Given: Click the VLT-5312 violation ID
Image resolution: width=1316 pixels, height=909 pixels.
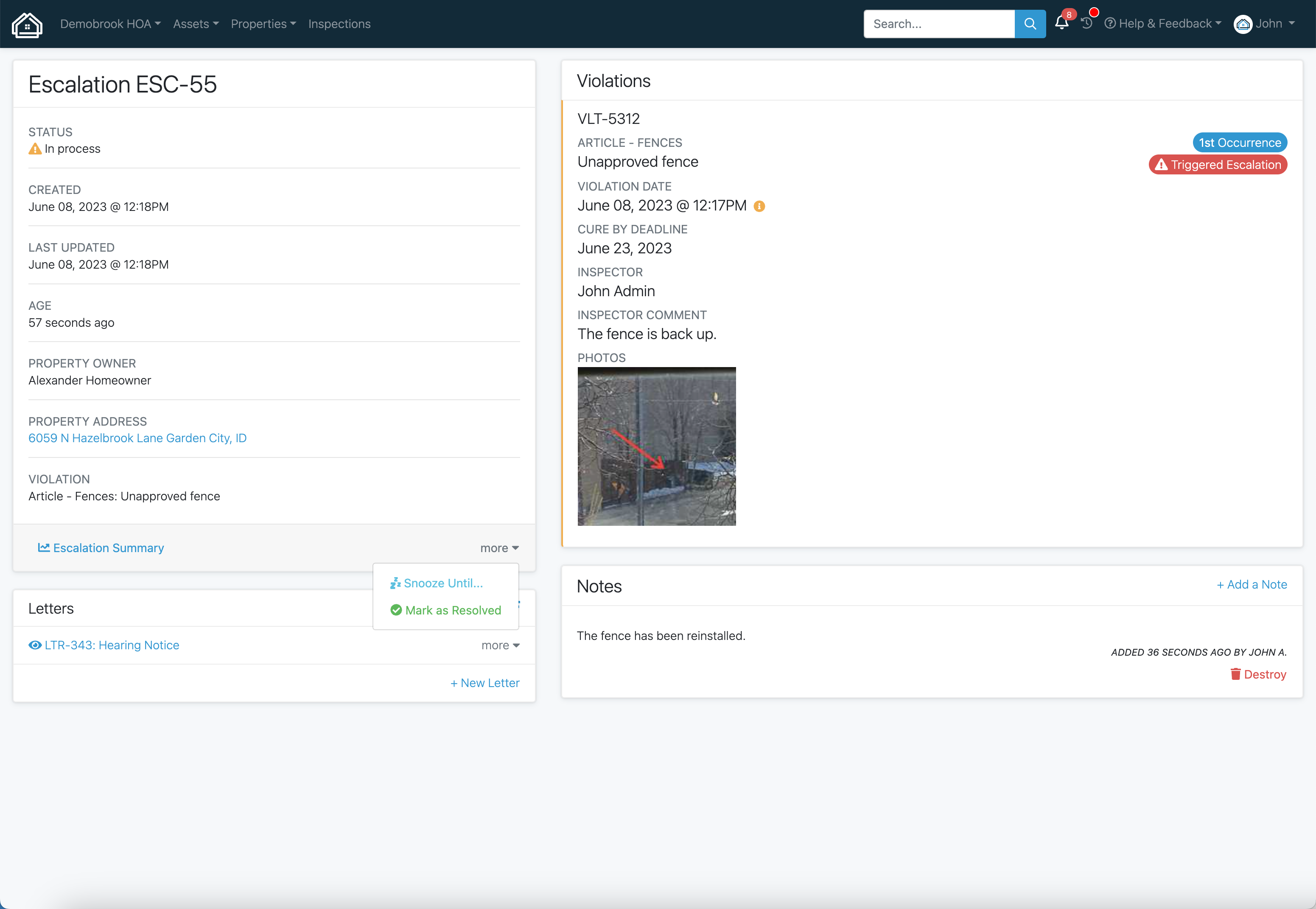Looking at the screenshot, I should [608, 118].
